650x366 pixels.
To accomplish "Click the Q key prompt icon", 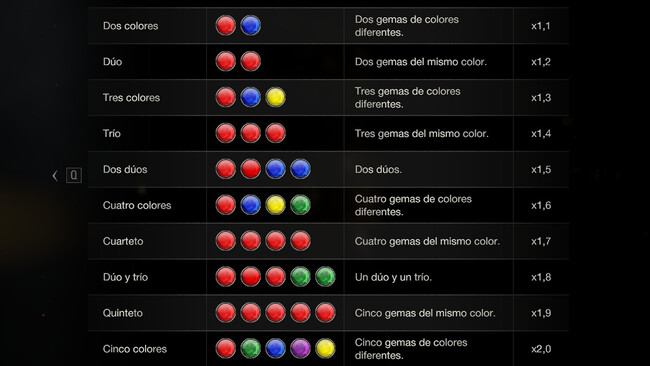I will [74, 175].
